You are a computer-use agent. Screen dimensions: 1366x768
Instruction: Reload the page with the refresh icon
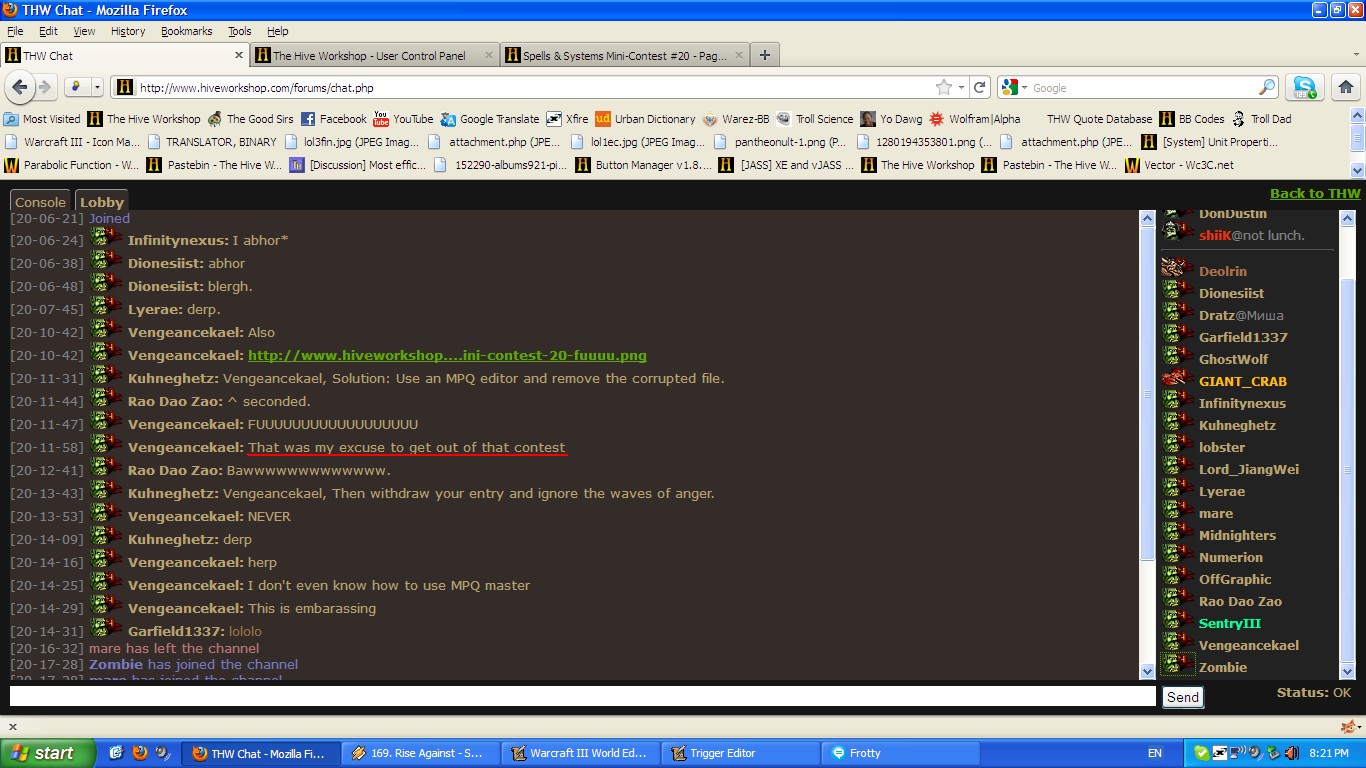click(980, 87)
